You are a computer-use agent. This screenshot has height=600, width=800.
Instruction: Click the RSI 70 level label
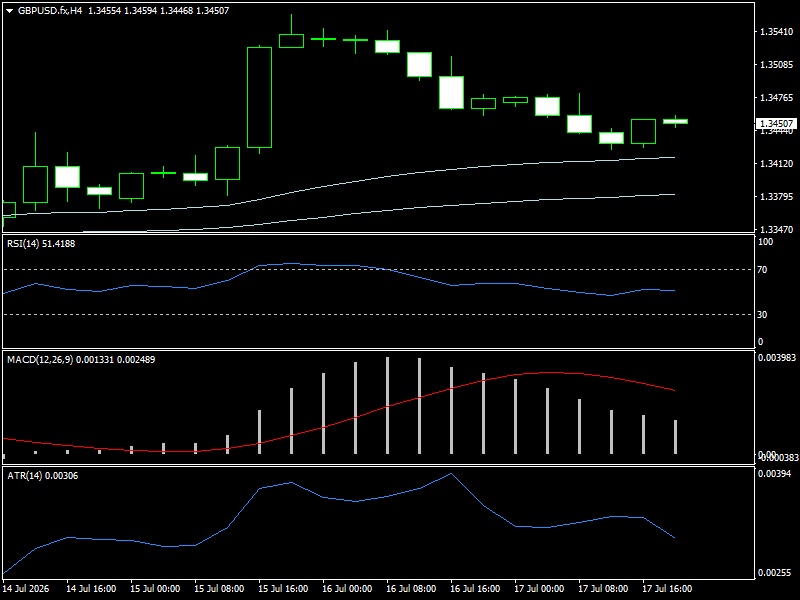(762, 270)
